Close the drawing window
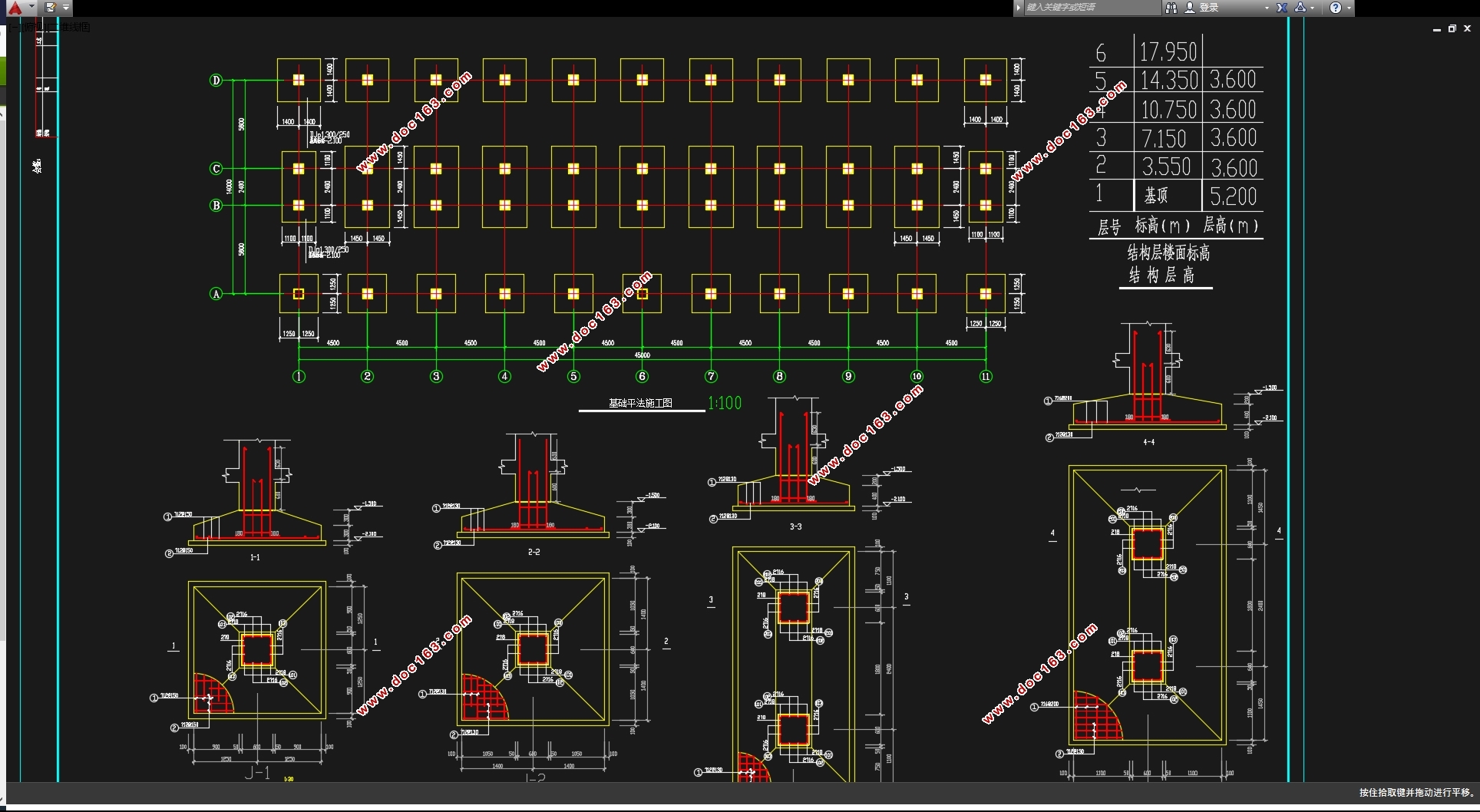 (1467, 28)
